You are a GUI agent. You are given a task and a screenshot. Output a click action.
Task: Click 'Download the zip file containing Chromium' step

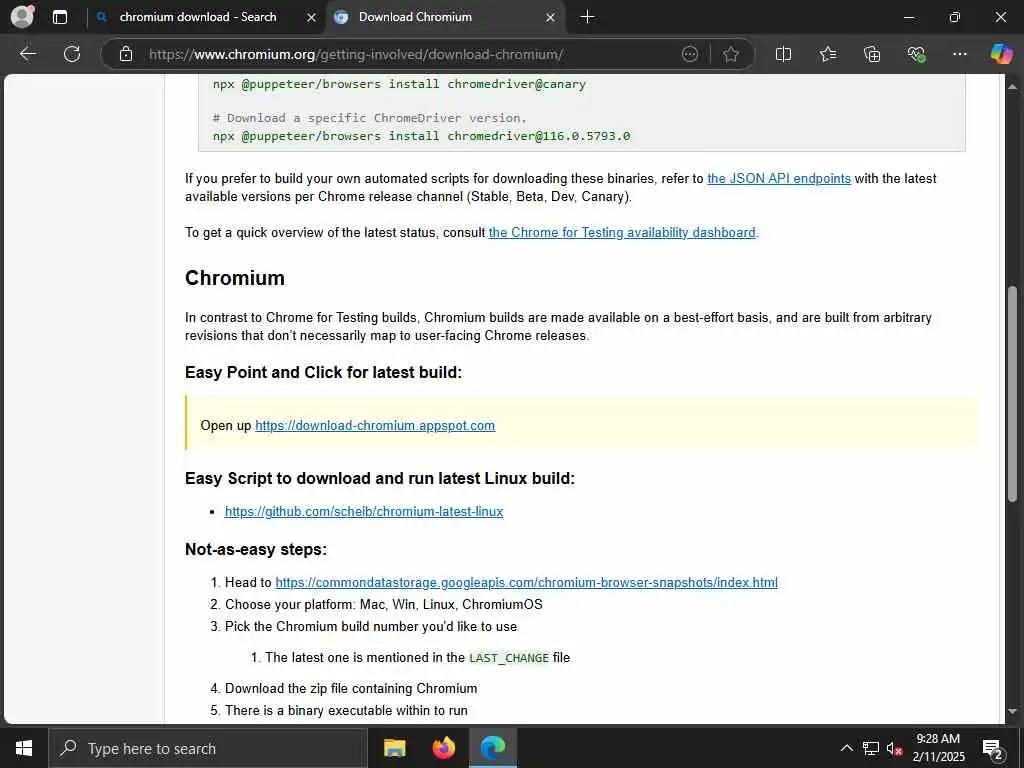(351, 688)
